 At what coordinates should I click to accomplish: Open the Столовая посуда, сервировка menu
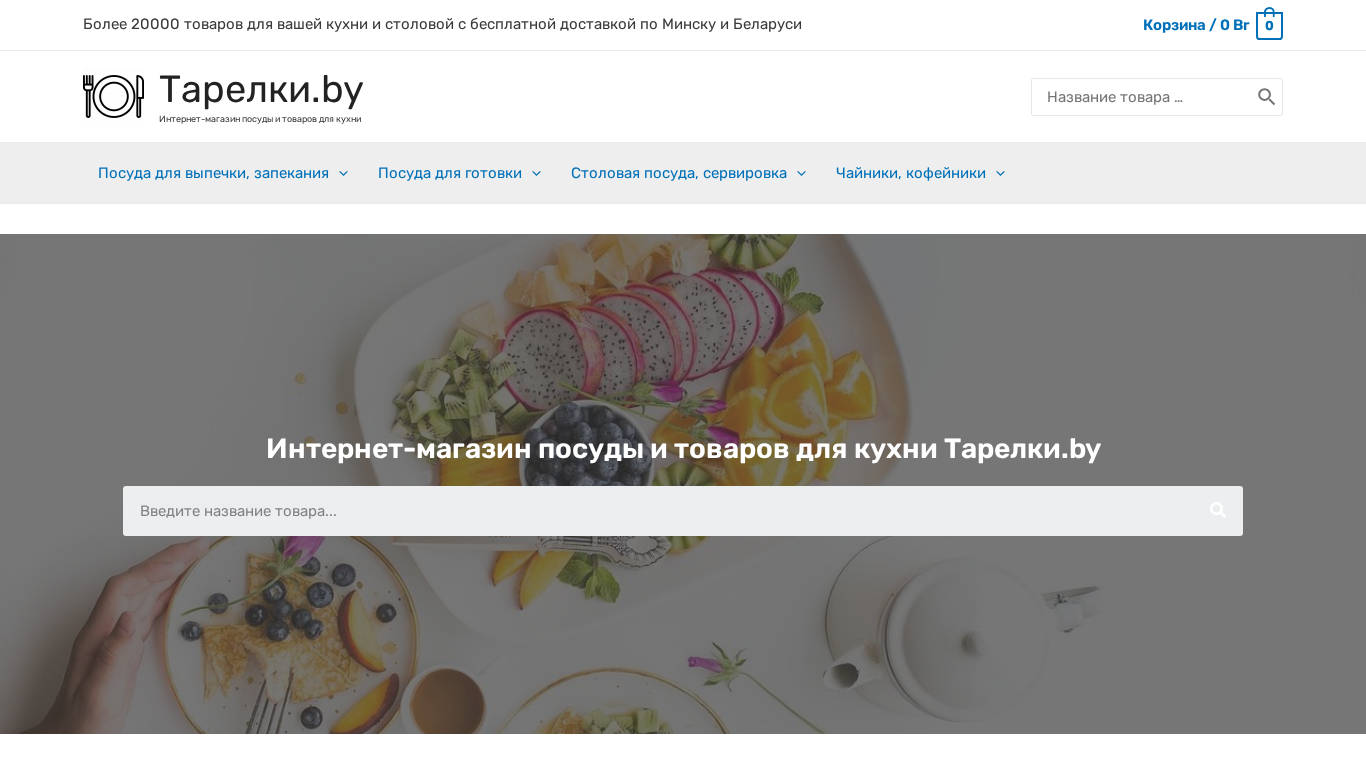click(679, 173)
